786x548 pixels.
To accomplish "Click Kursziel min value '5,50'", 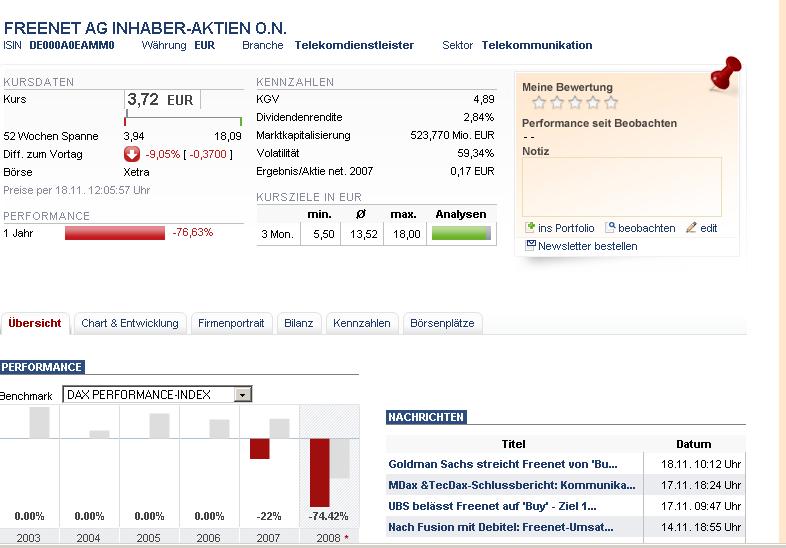I will [324, 234].
